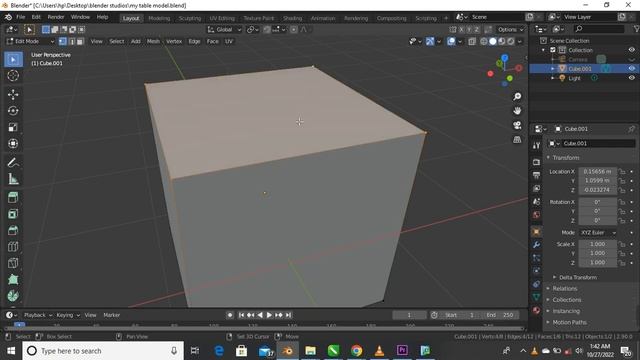Expand the Delta Transform panel
This screenshot has width=640, height=360.
[578, 277]
